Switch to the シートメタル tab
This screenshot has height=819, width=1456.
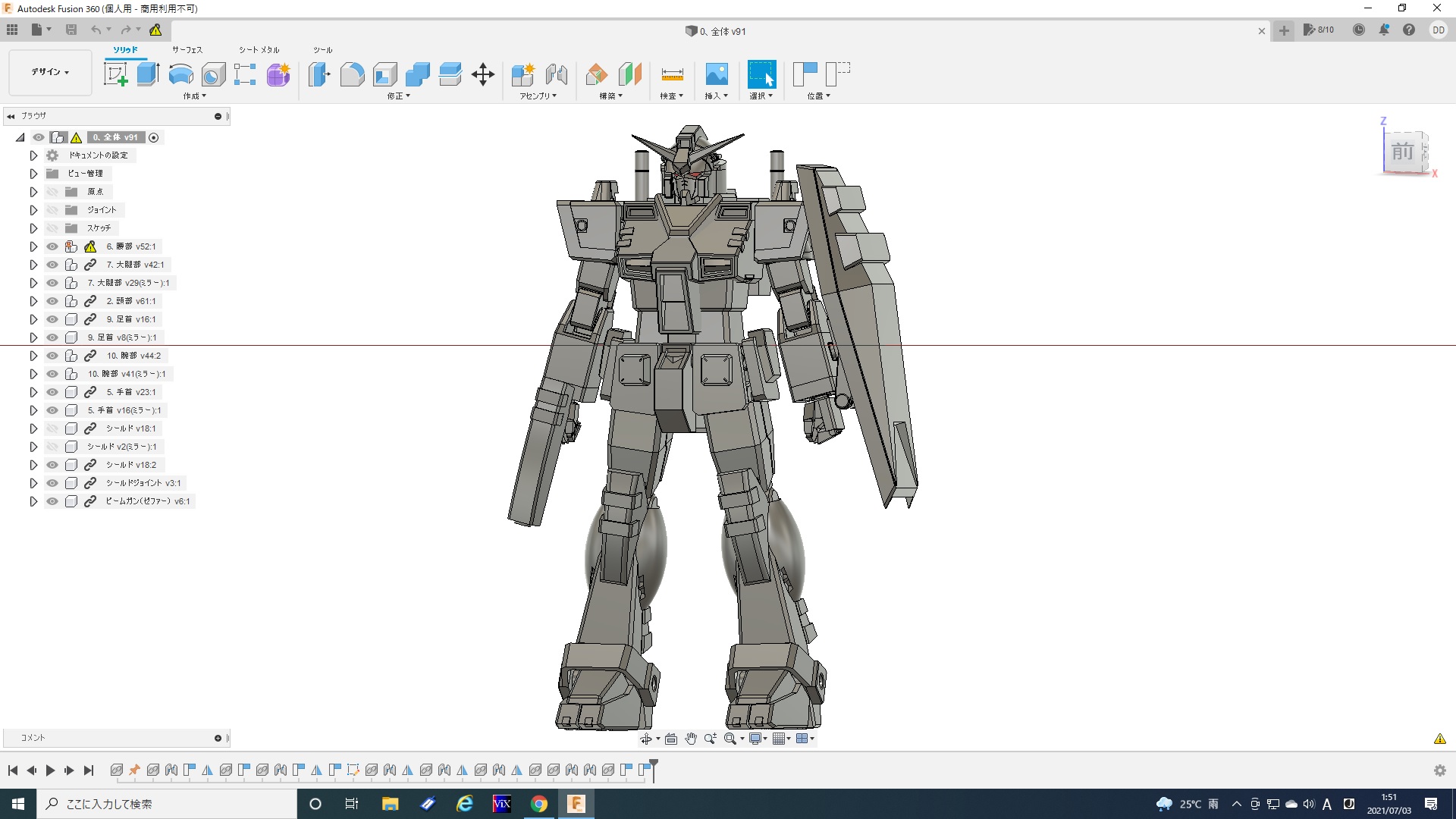click(x=259, y=50)
